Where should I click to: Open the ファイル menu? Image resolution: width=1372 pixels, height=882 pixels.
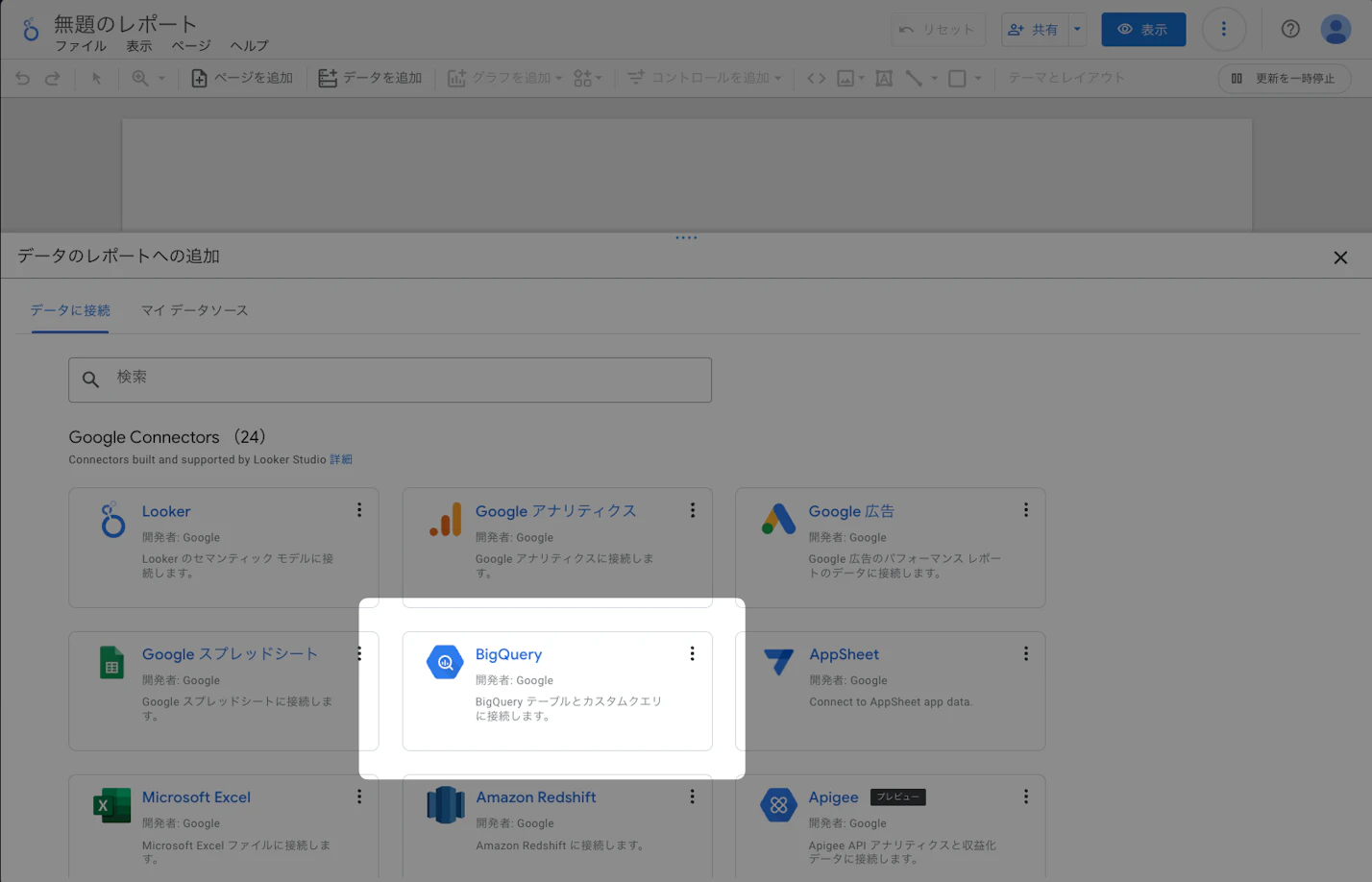click(x=81, y=46)
